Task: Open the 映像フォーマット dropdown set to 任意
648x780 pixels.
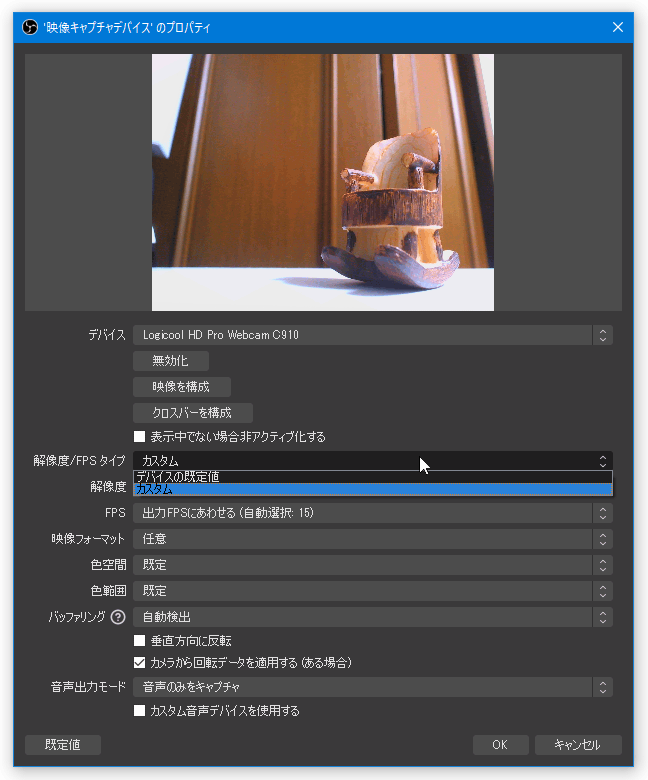Action: coord(372,539)
